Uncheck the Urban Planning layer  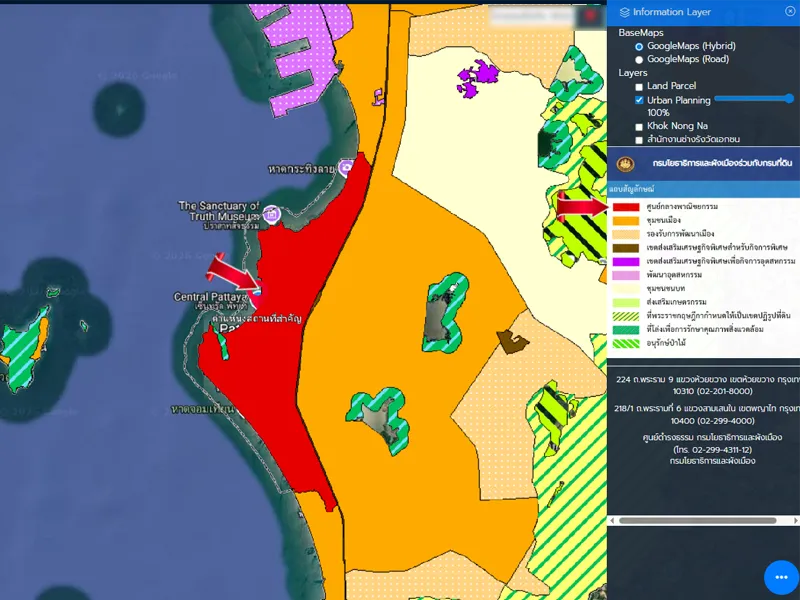pyautogui.click(x=639, y=101)
